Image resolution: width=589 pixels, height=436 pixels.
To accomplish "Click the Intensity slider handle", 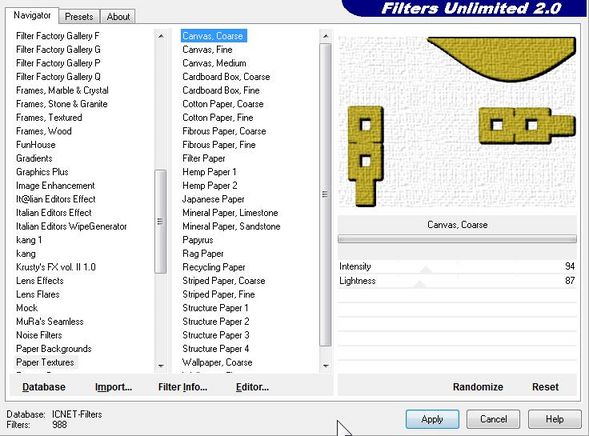I will pyautogui.click(x=426, y=269).
